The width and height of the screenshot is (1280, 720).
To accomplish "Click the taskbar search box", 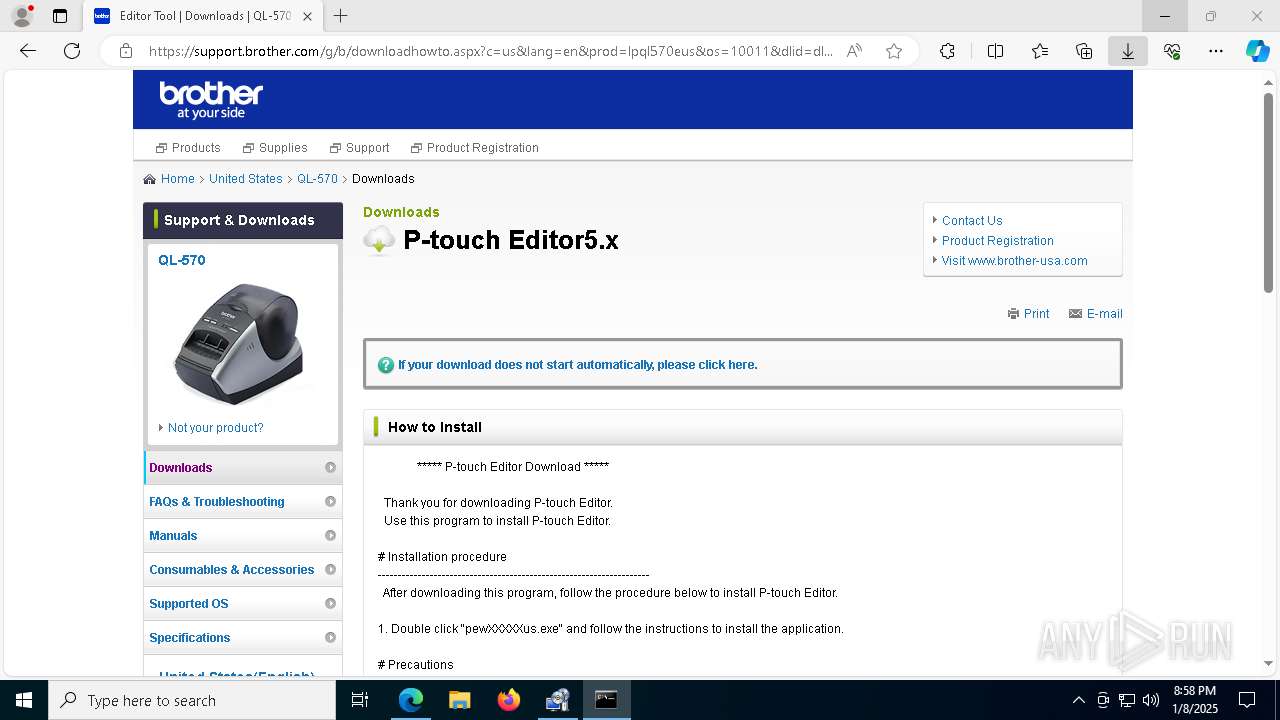I will click(192, 700).
